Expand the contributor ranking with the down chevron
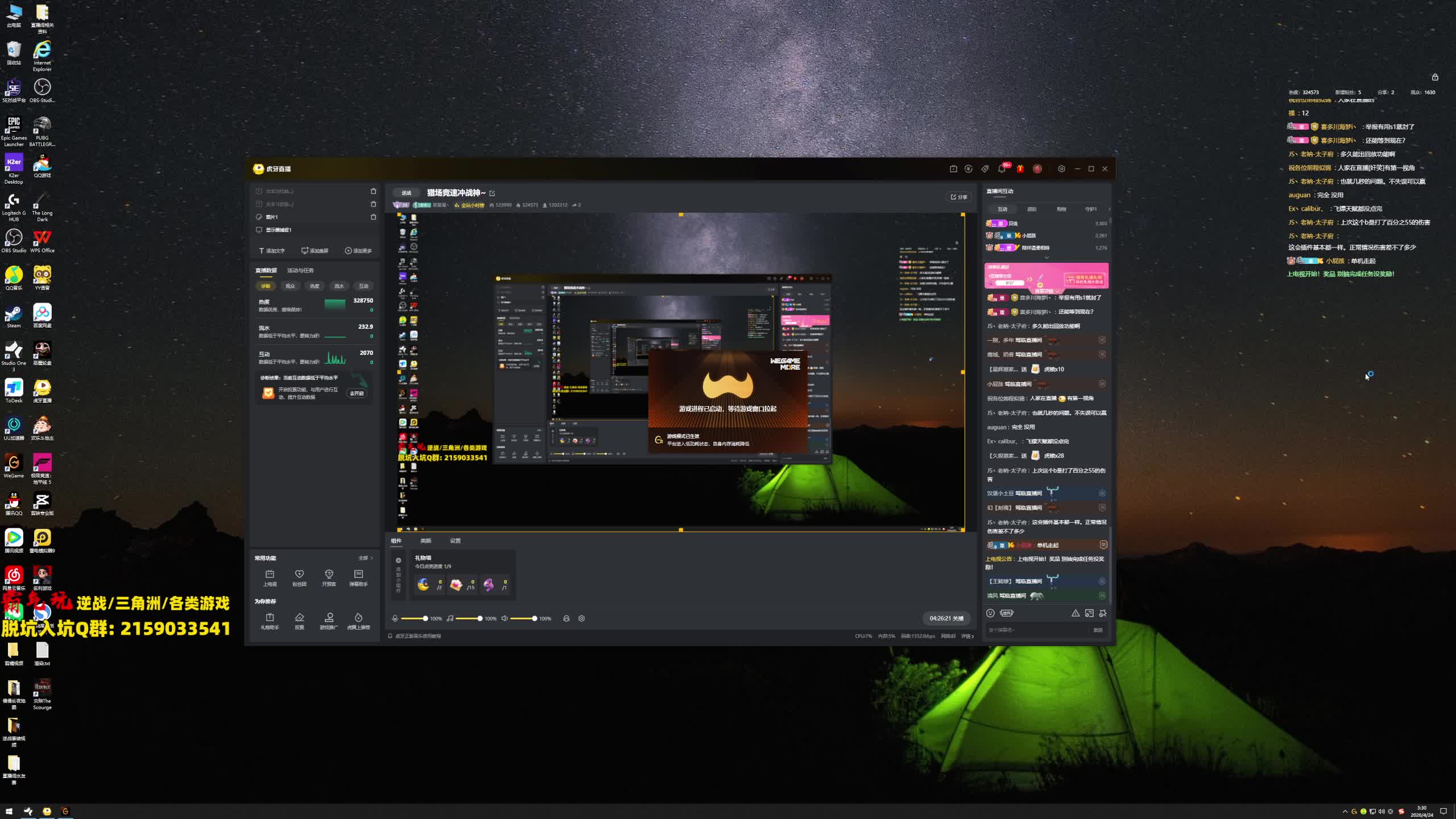Image resolution: width=1456 pixels, height=819 pixels. tap(1046, 258)
